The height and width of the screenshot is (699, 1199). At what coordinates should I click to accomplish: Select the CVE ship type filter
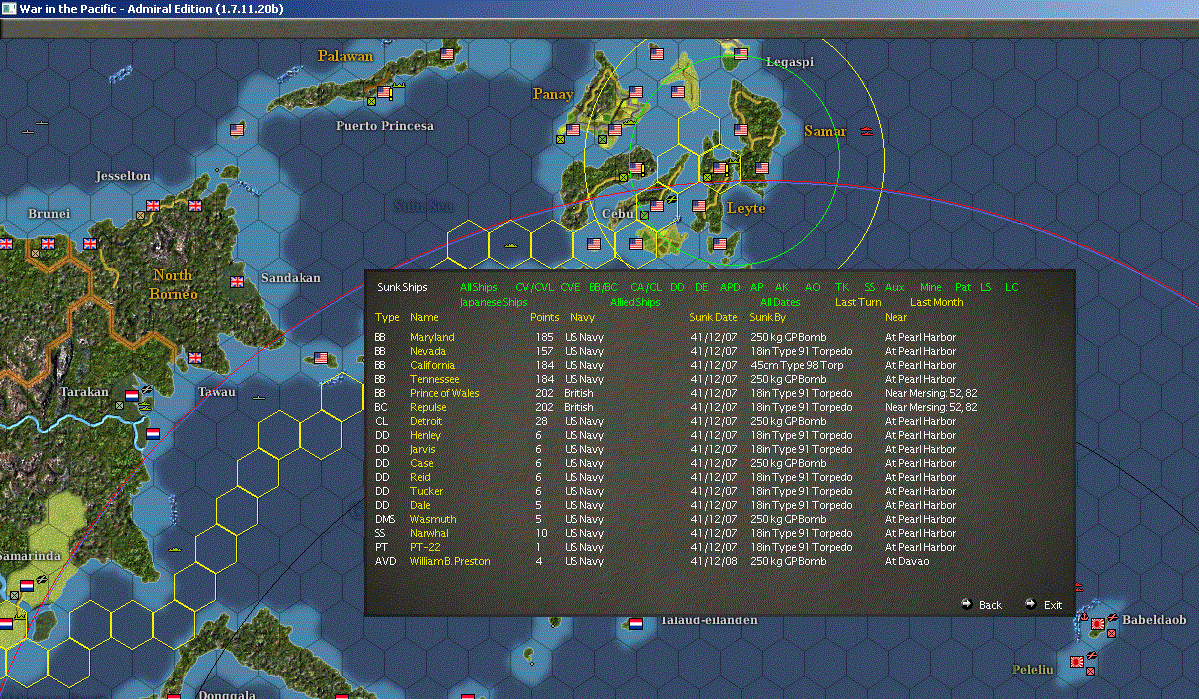click(x=570, y=288)
